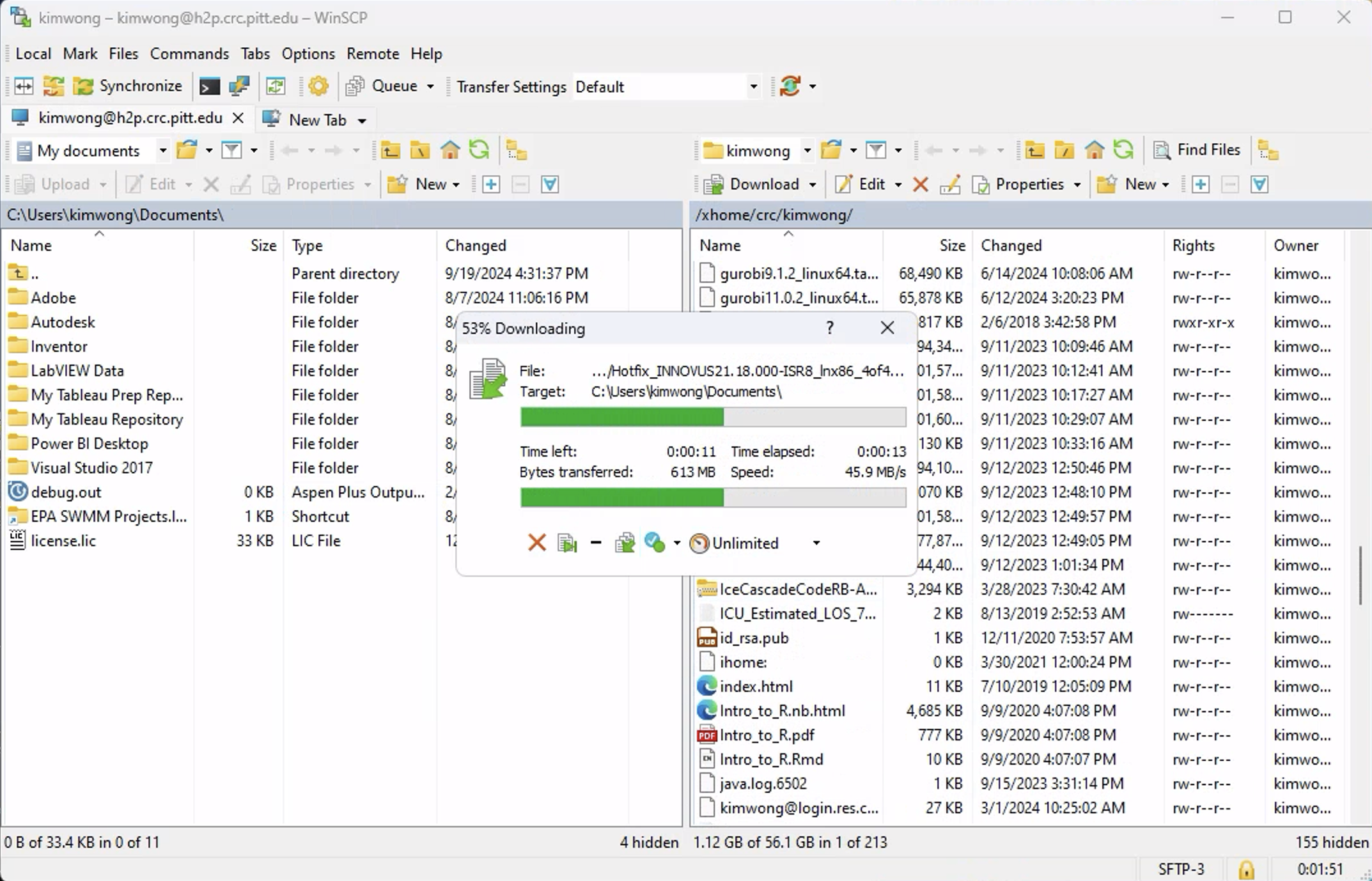
Task: Select the debug.out file
Action: pyautogui.click(x=66, y=492)
